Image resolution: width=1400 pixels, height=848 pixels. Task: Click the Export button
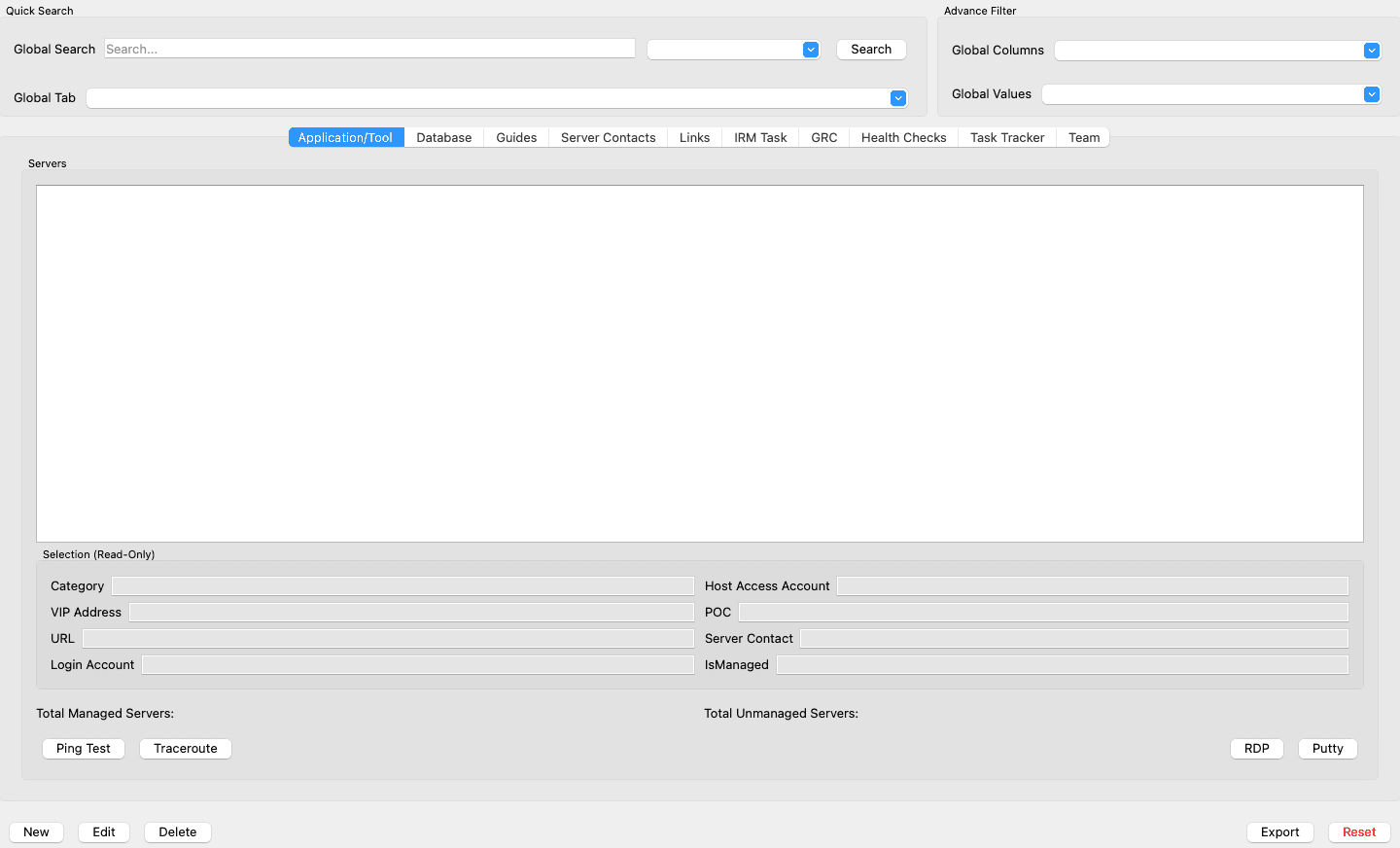[1279, 832]
